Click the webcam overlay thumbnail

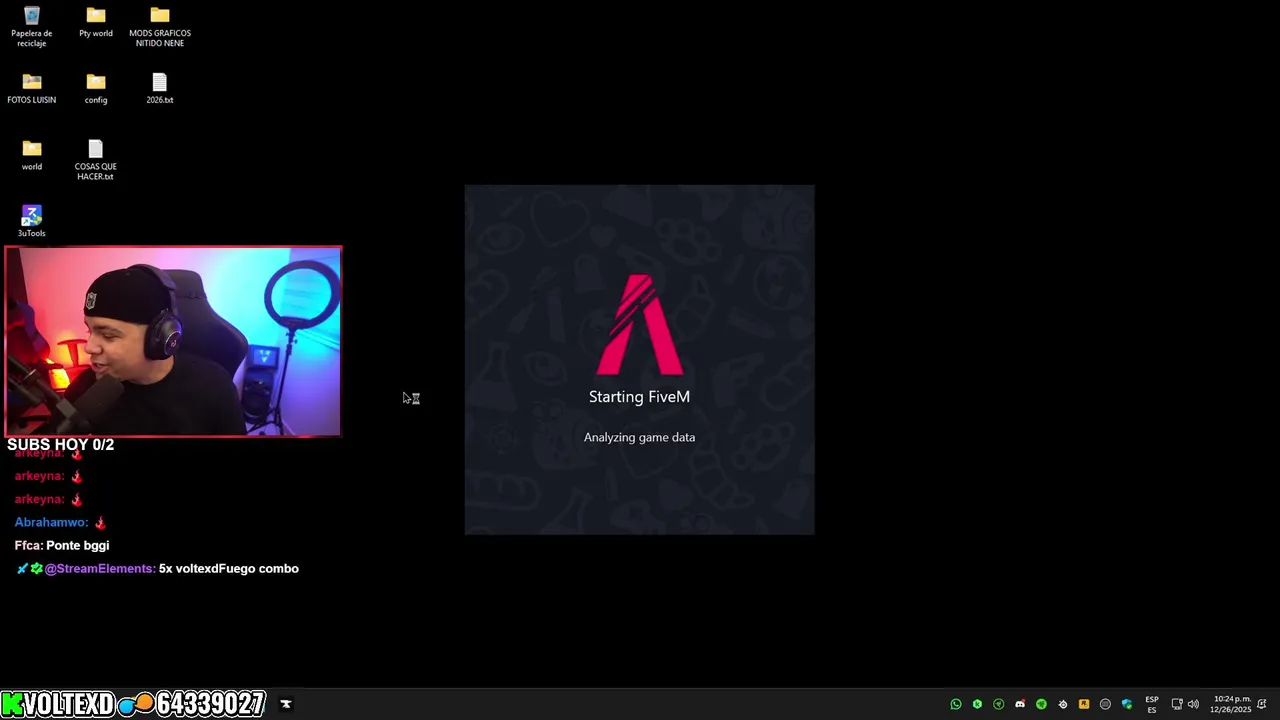tap(173, 342)
